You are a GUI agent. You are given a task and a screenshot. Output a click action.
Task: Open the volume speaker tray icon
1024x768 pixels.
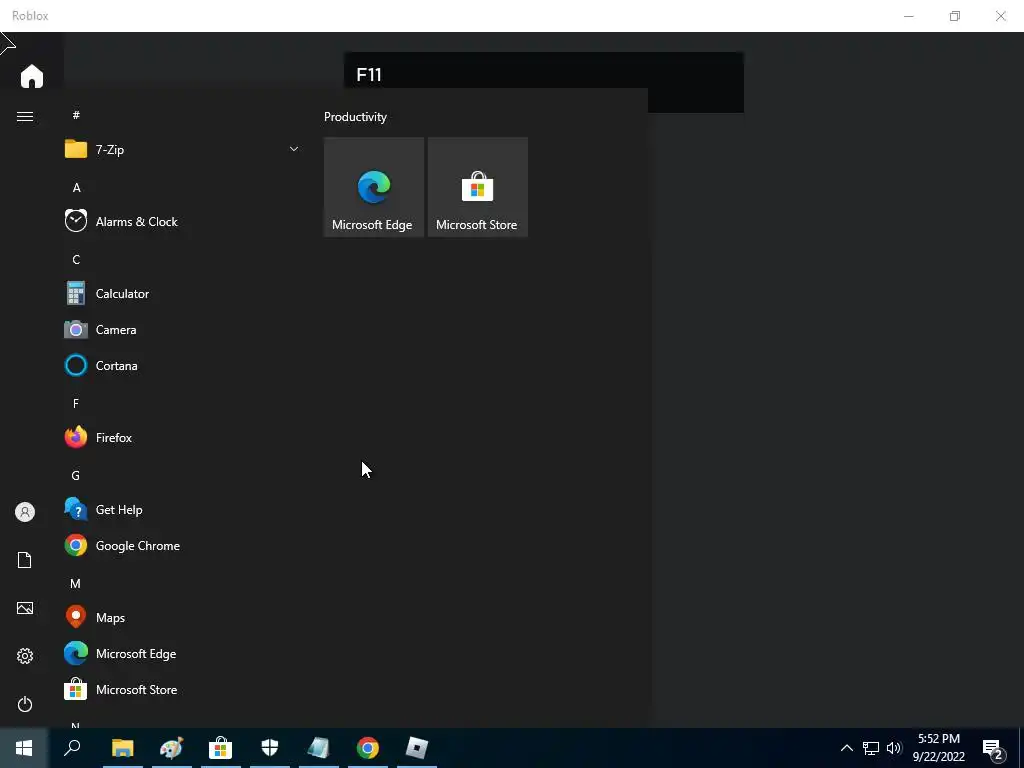(x=893, y=748)
